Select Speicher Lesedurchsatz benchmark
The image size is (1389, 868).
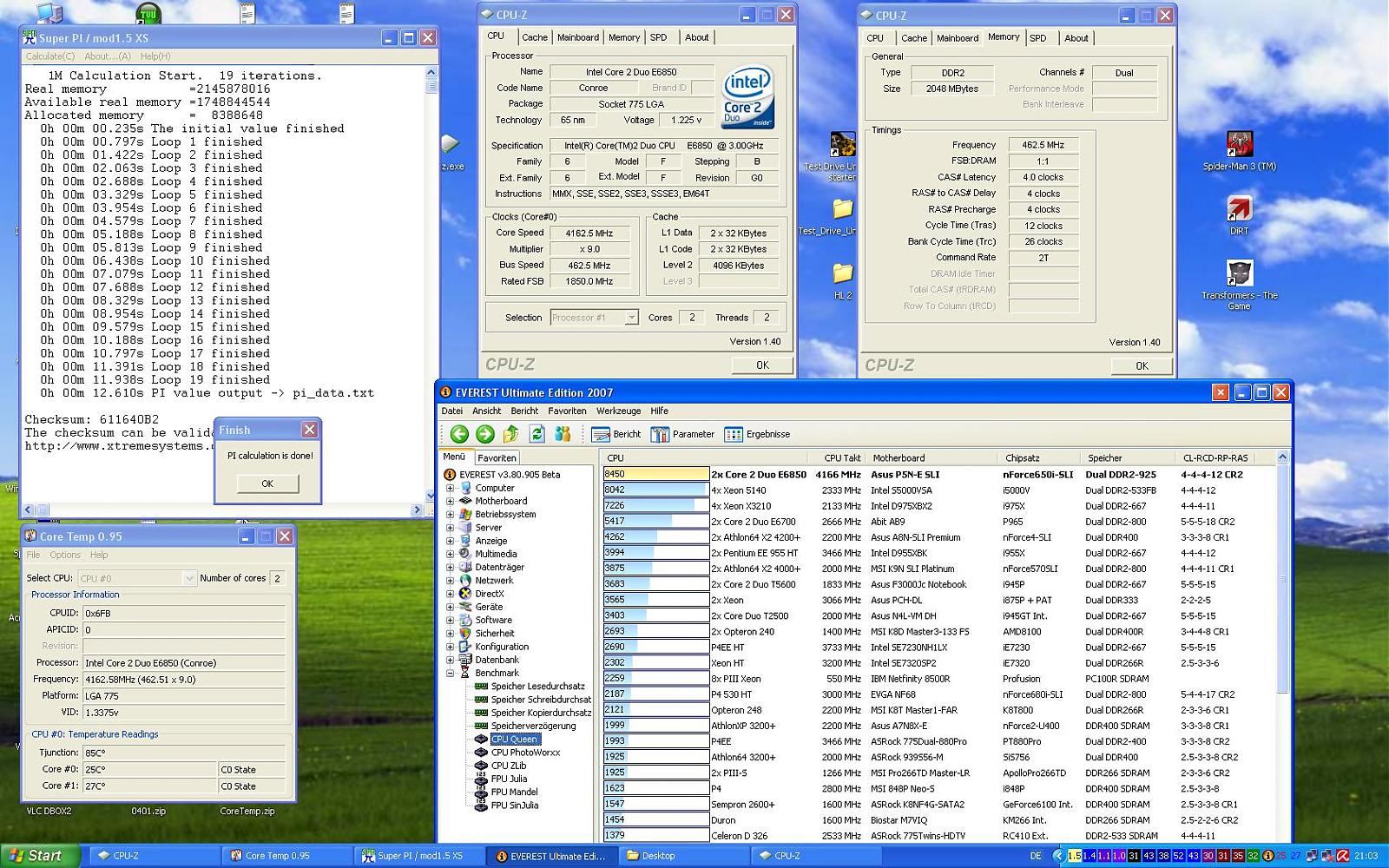tap(537, 687)
